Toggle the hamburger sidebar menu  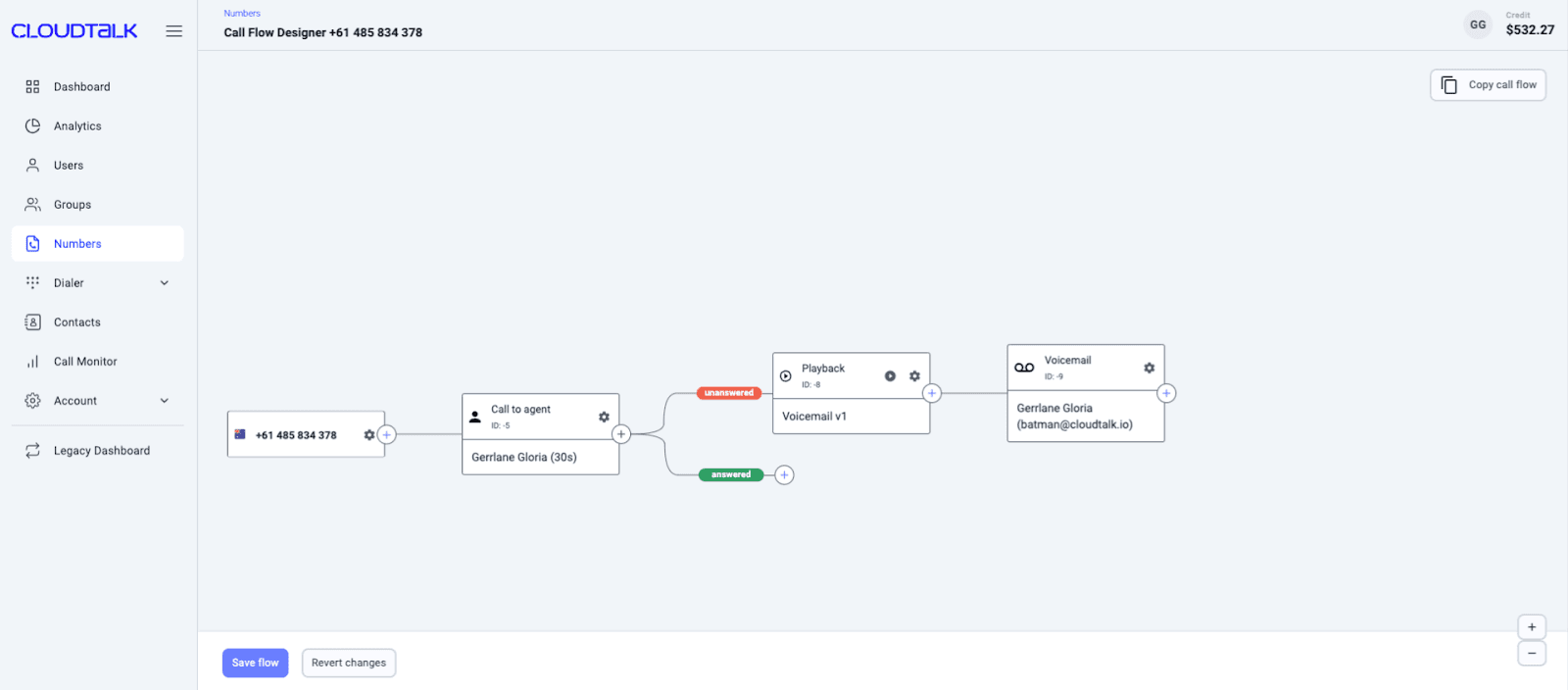174,31
